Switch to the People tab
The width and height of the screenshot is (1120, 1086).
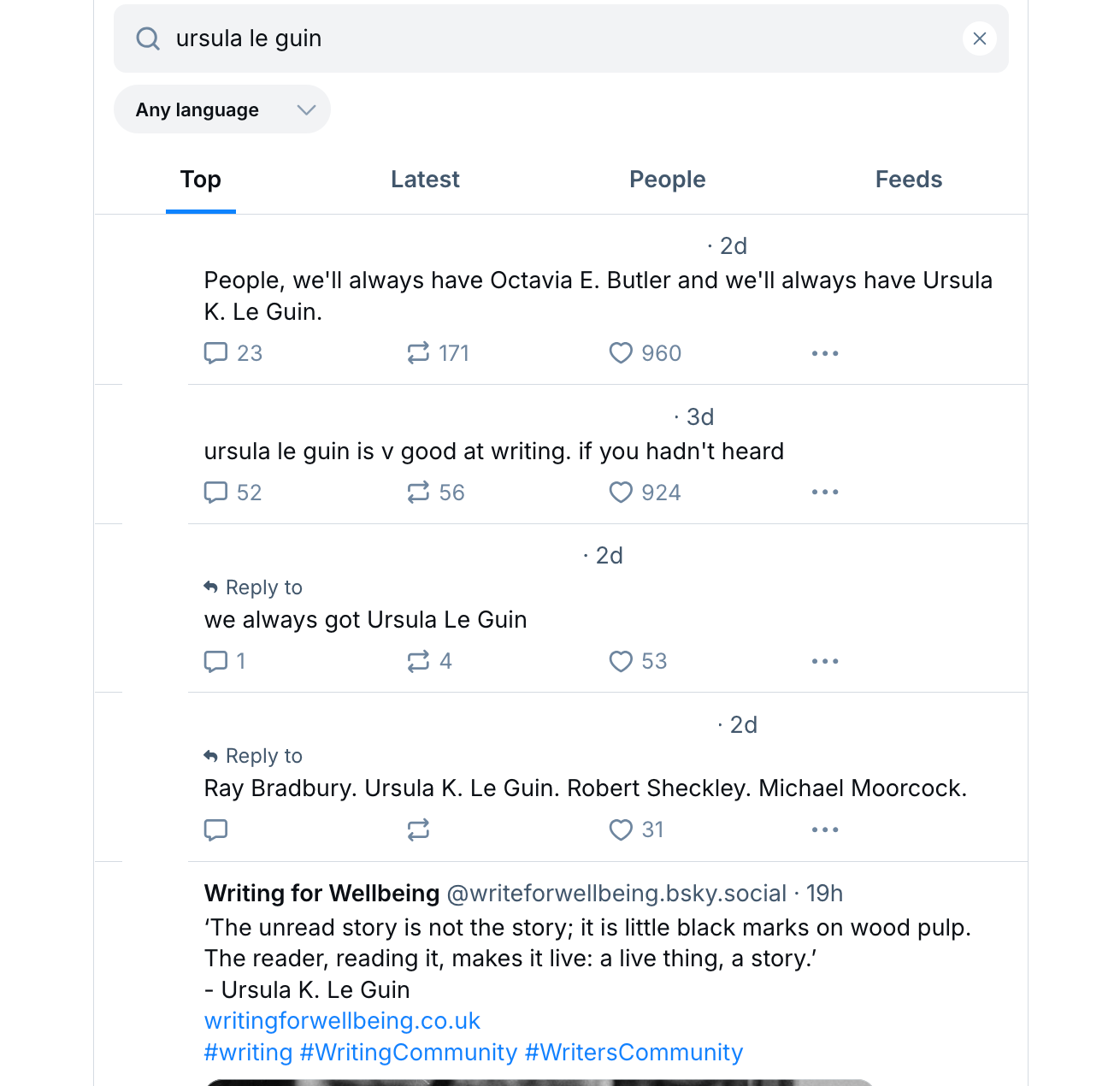[668, 180]
